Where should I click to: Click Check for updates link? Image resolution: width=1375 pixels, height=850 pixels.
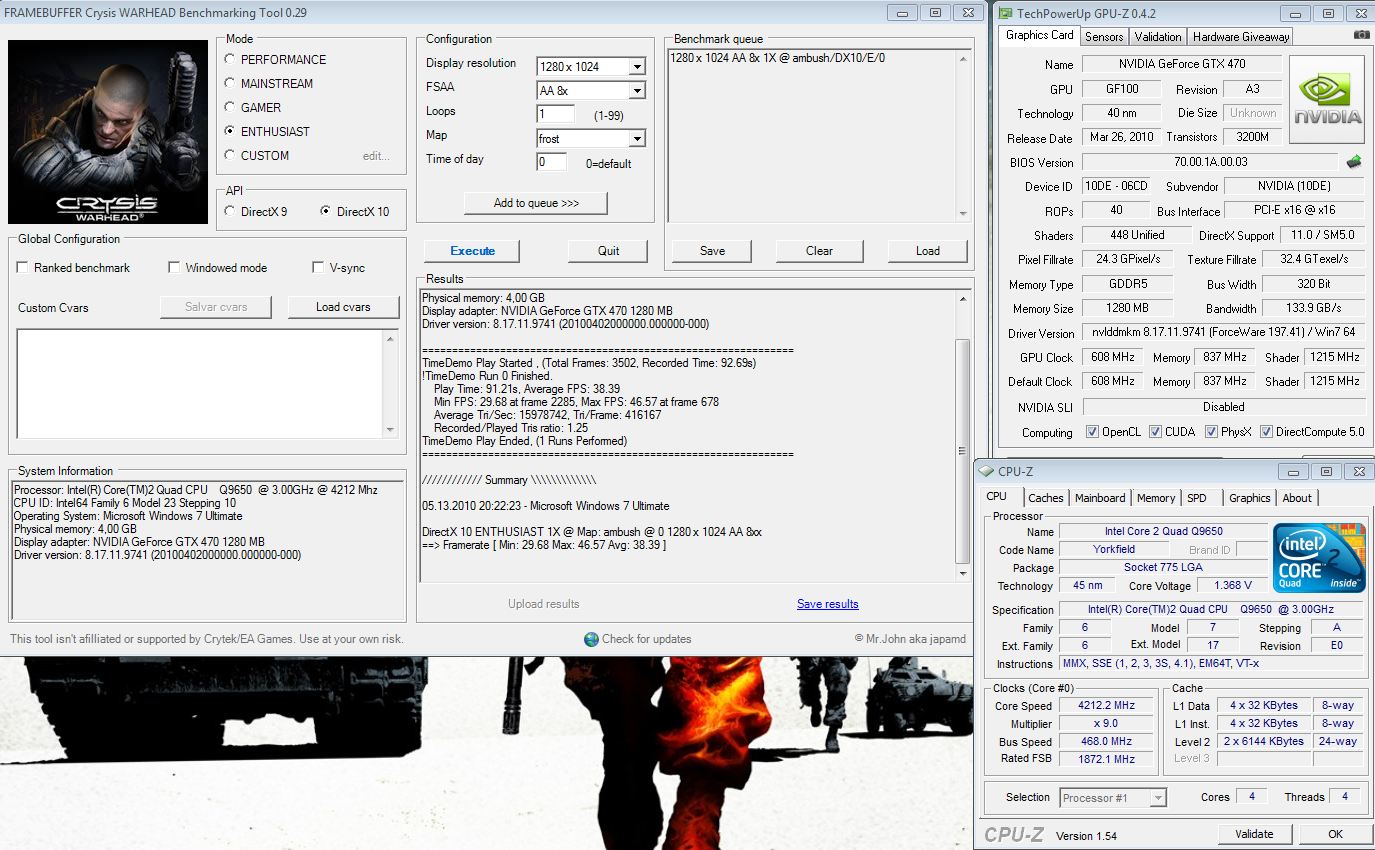646,639
